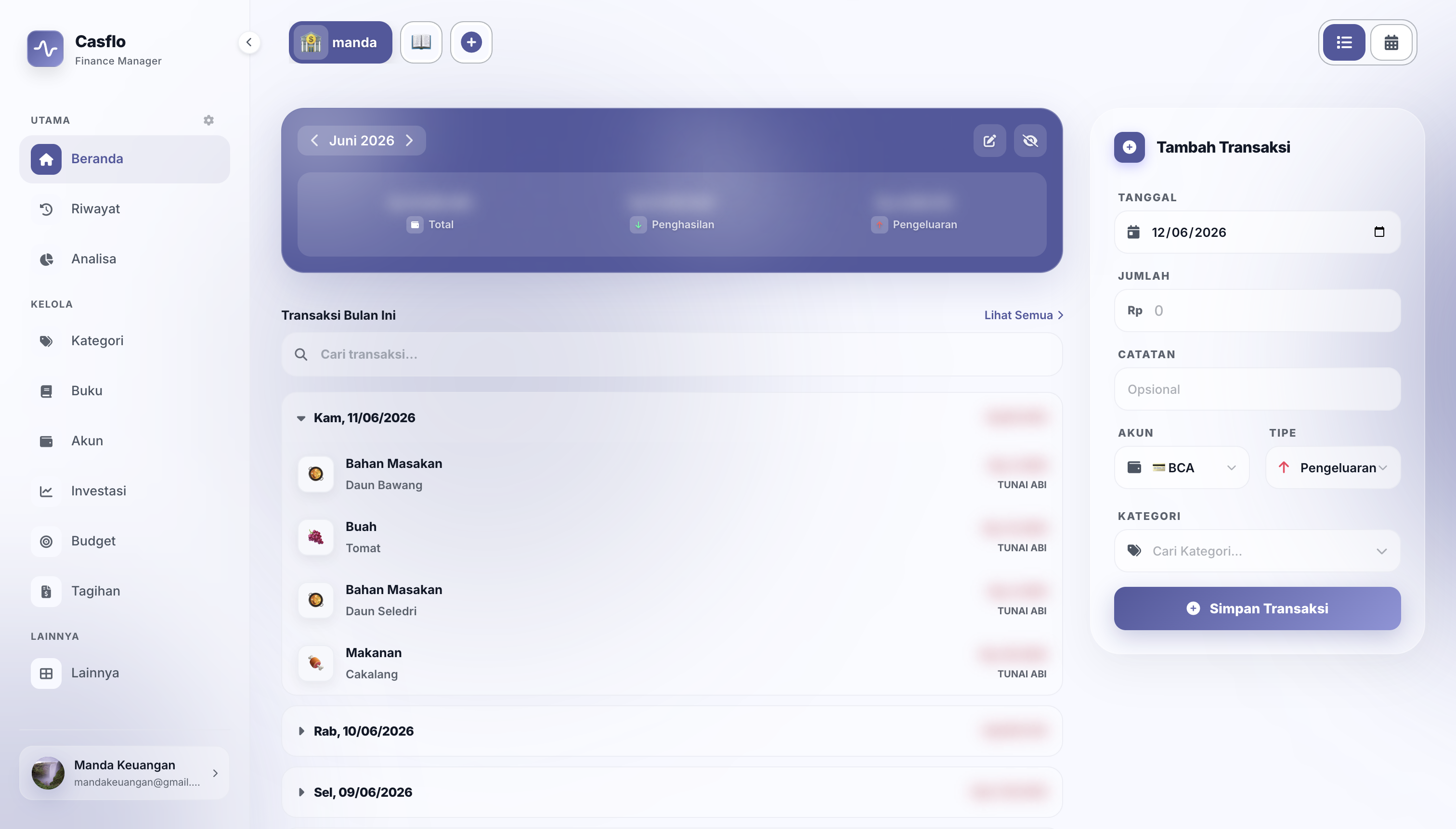Viewport: 1456px width, 829px height.
Task: Open the Riwayat history page
Action: click(x=125, y=209)
